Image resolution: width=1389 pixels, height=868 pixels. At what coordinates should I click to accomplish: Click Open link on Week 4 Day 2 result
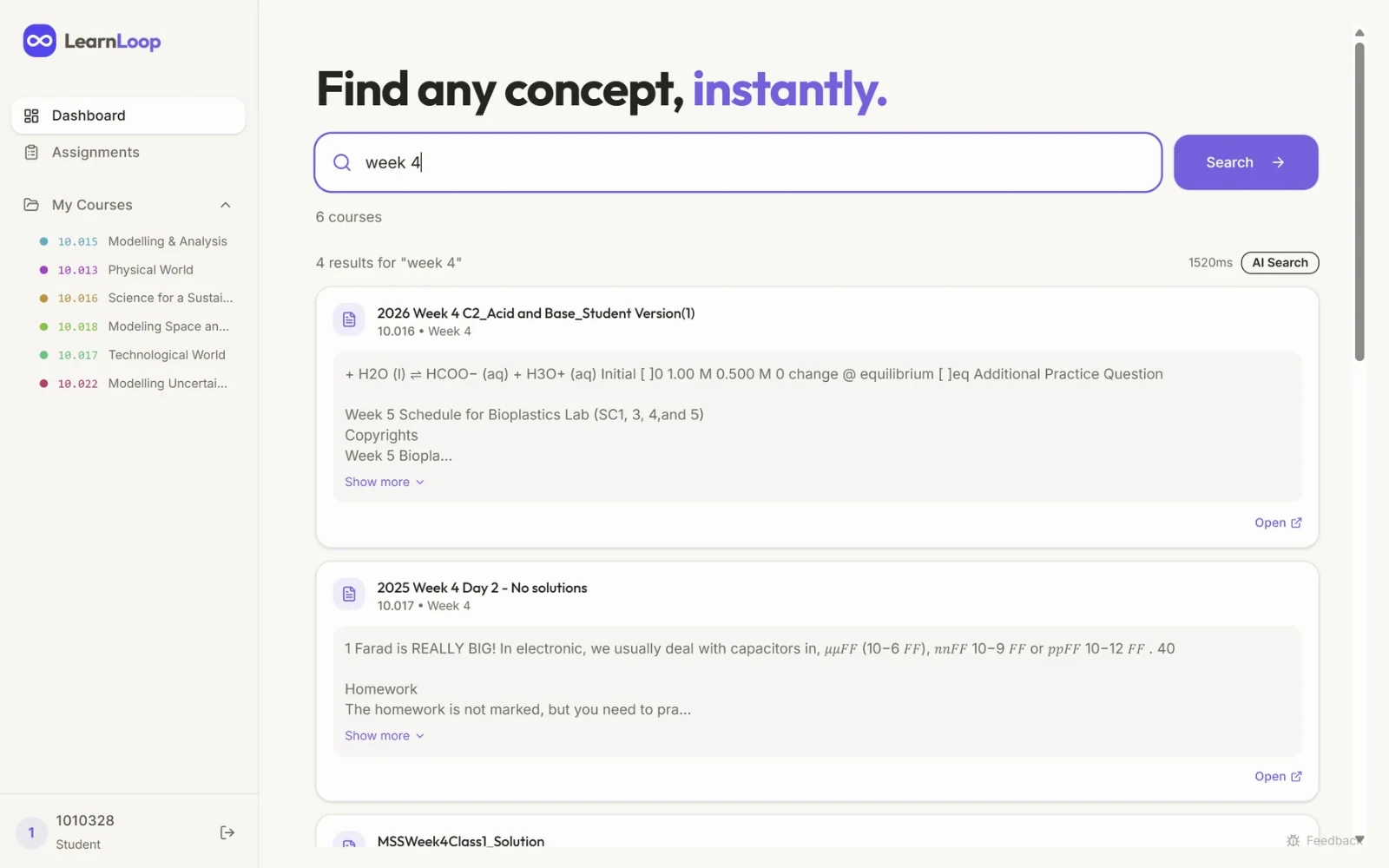click(1278, 776)
